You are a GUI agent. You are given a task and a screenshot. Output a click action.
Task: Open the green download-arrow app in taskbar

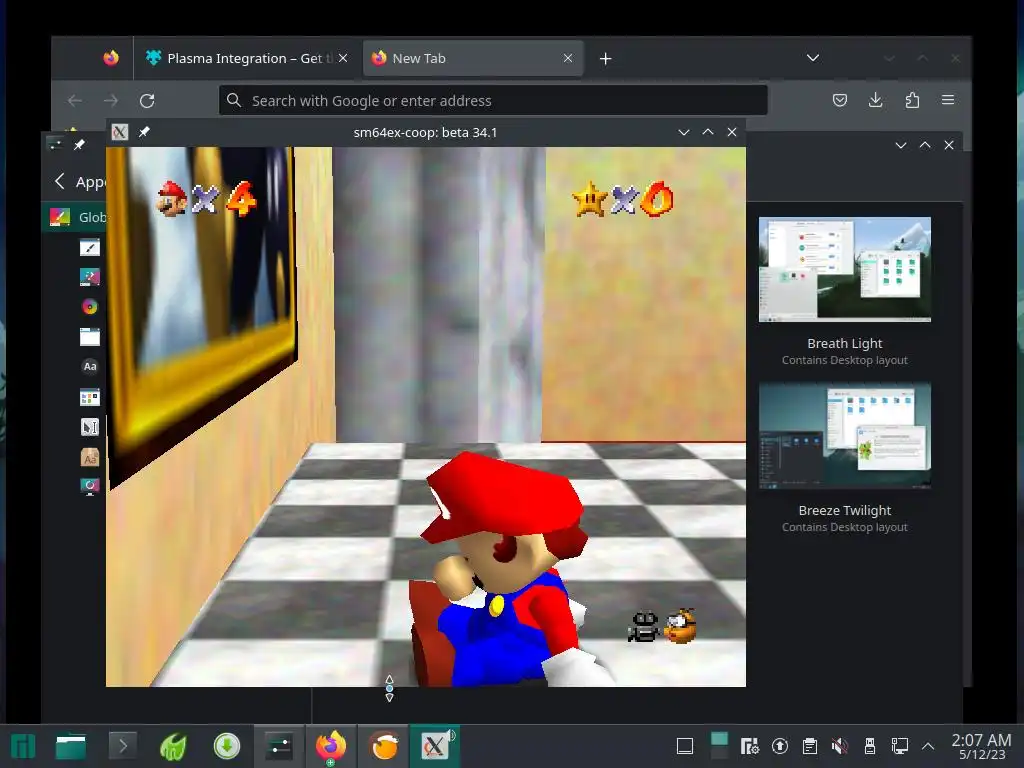click(227, 746)
